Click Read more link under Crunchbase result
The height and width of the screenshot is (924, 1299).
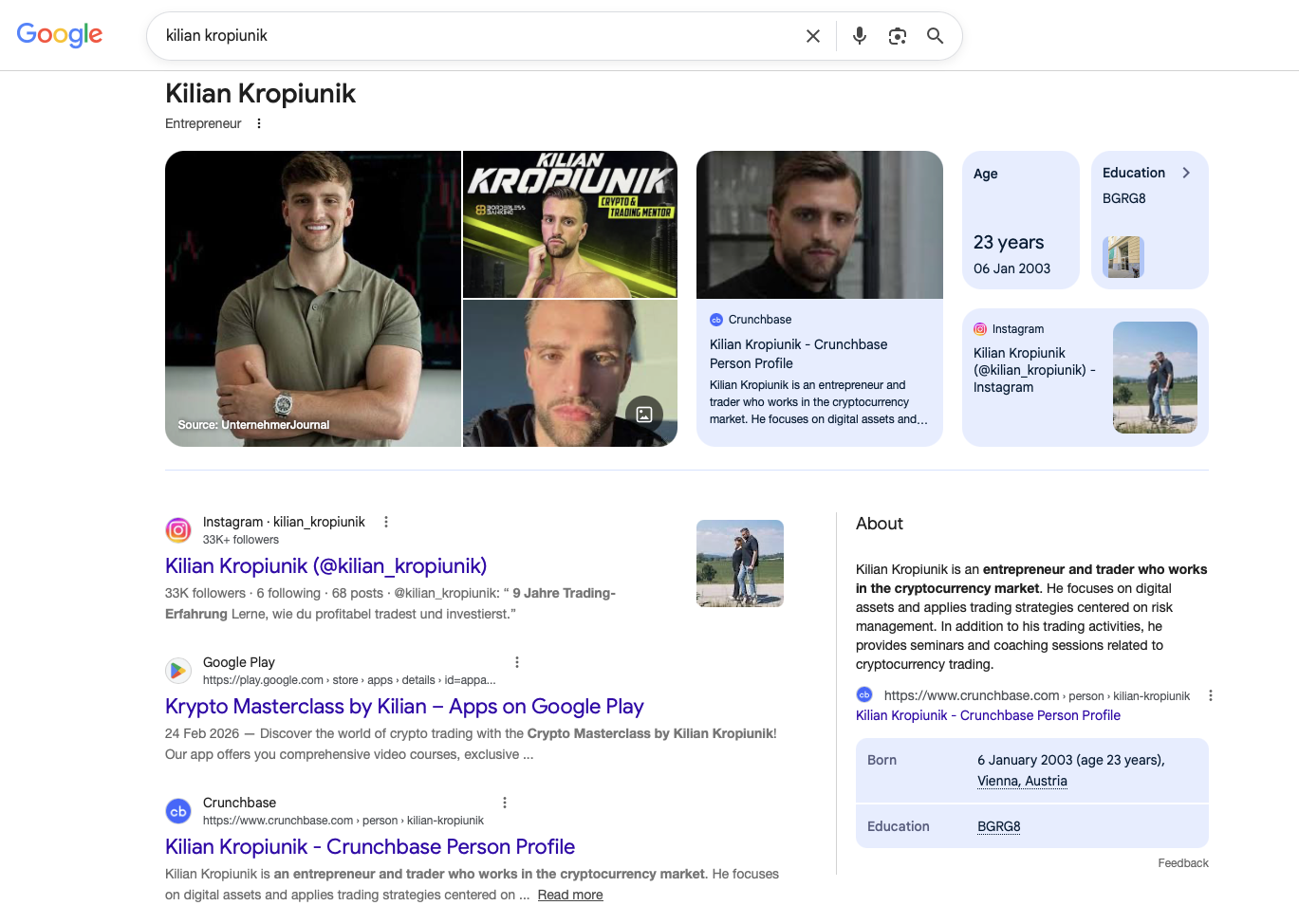tap(570, 895)
